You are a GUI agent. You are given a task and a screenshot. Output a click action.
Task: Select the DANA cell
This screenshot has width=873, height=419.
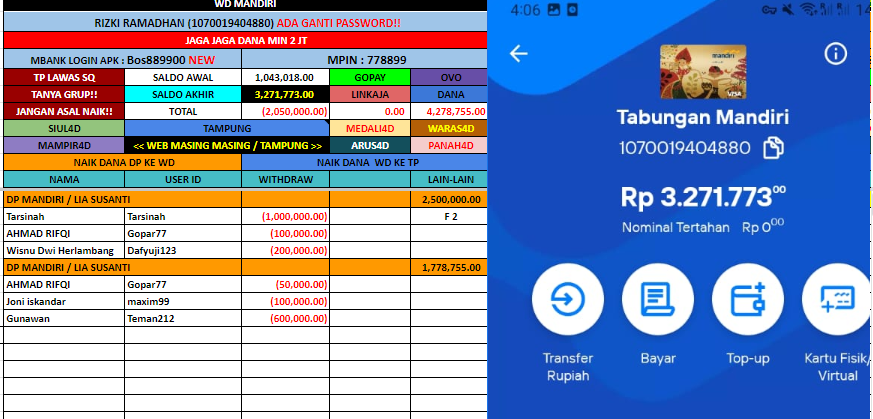click(x=449, y=95)
